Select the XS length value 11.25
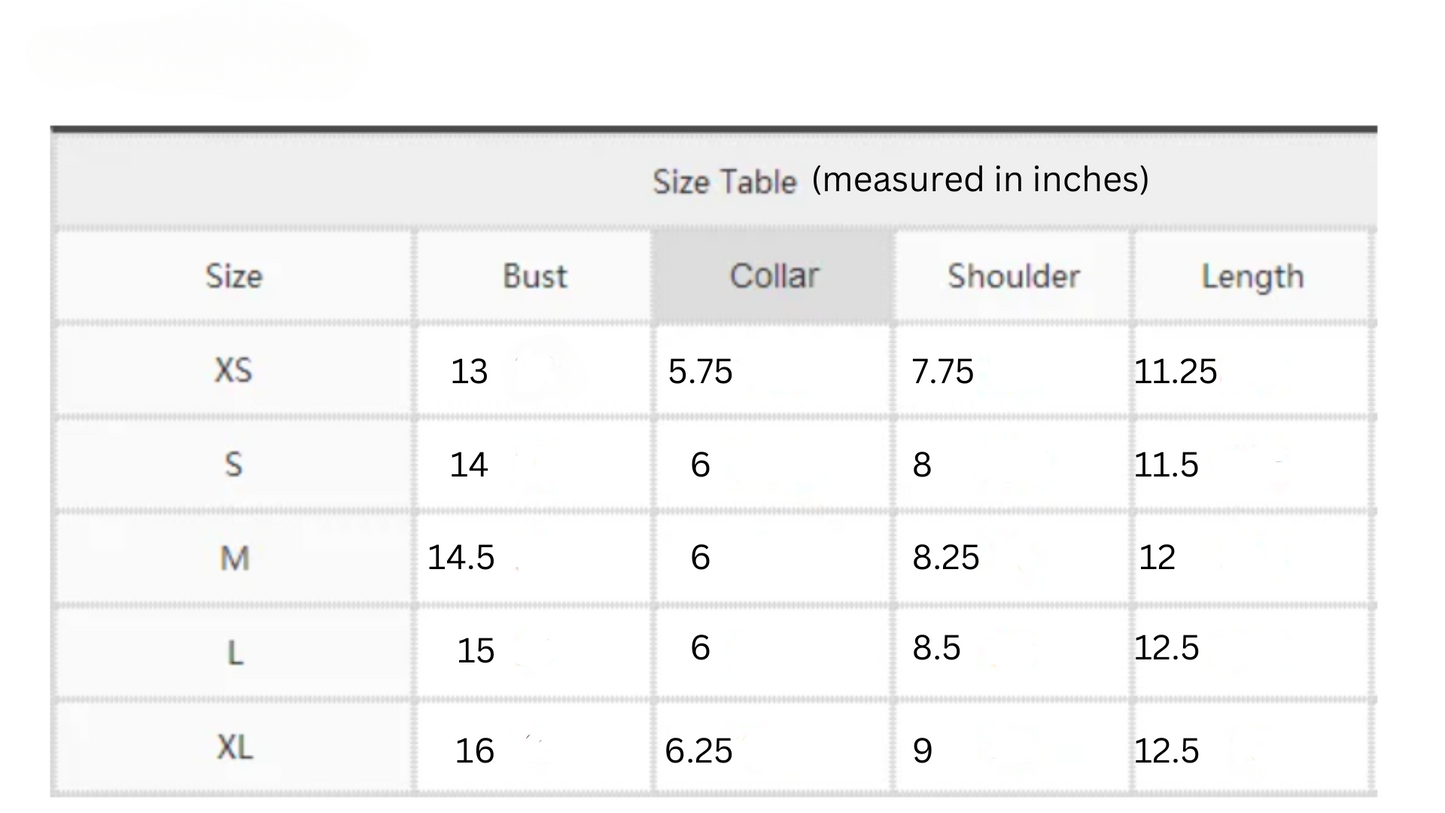The height and width of the screenshot is (813, 1445). (x=1175, y=372)
